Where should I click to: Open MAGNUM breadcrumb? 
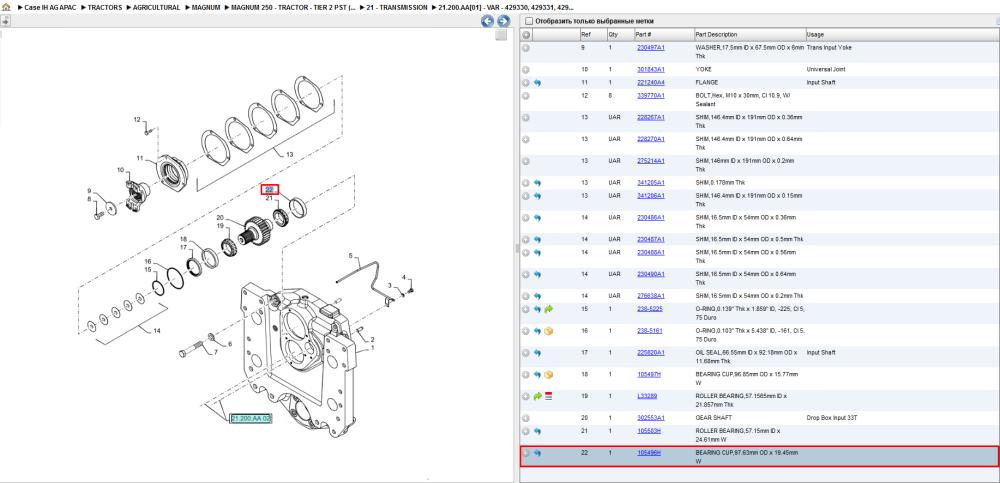pyautogui.click(x=206, y=8)
